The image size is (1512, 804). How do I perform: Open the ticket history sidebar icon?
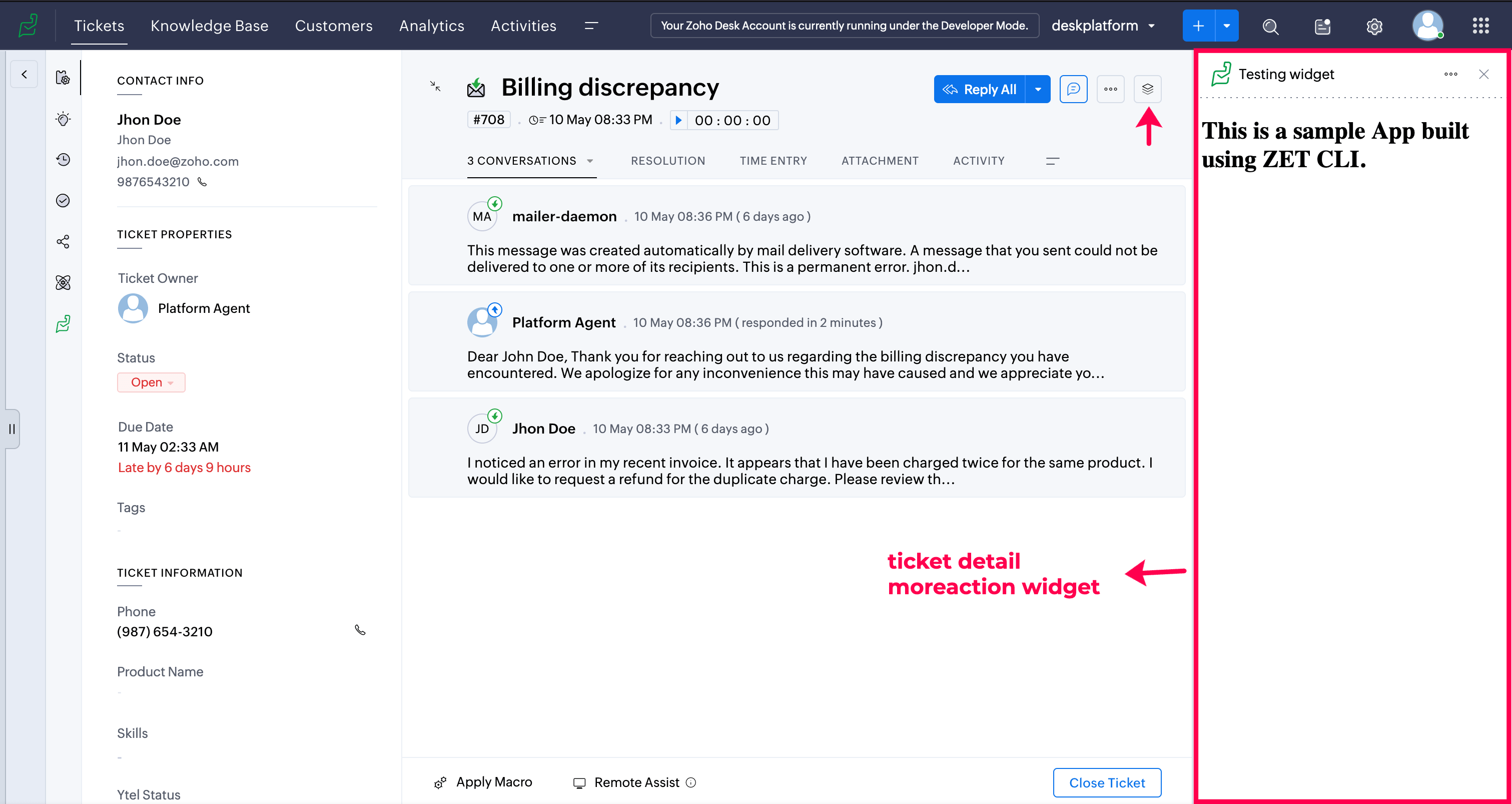click(x=63, y=160)
